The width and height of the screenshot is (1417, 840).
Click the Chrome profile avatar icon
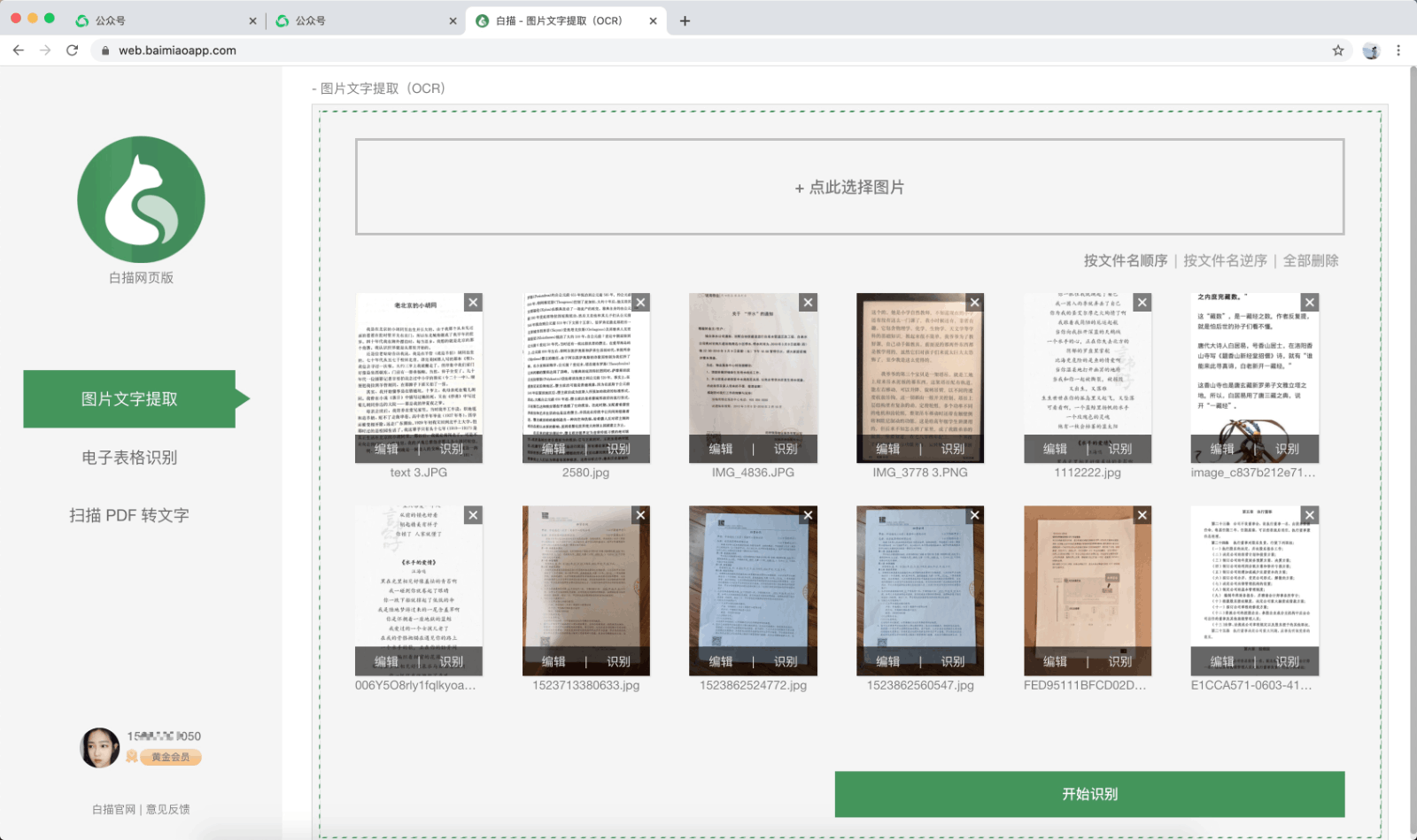pos(1372,50)
